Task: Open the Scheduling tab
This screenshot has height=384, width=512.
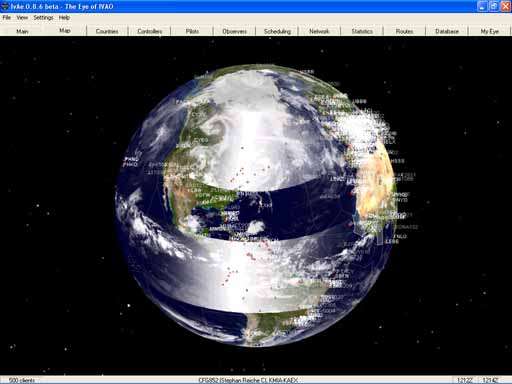Action: [x=277, y=31]
